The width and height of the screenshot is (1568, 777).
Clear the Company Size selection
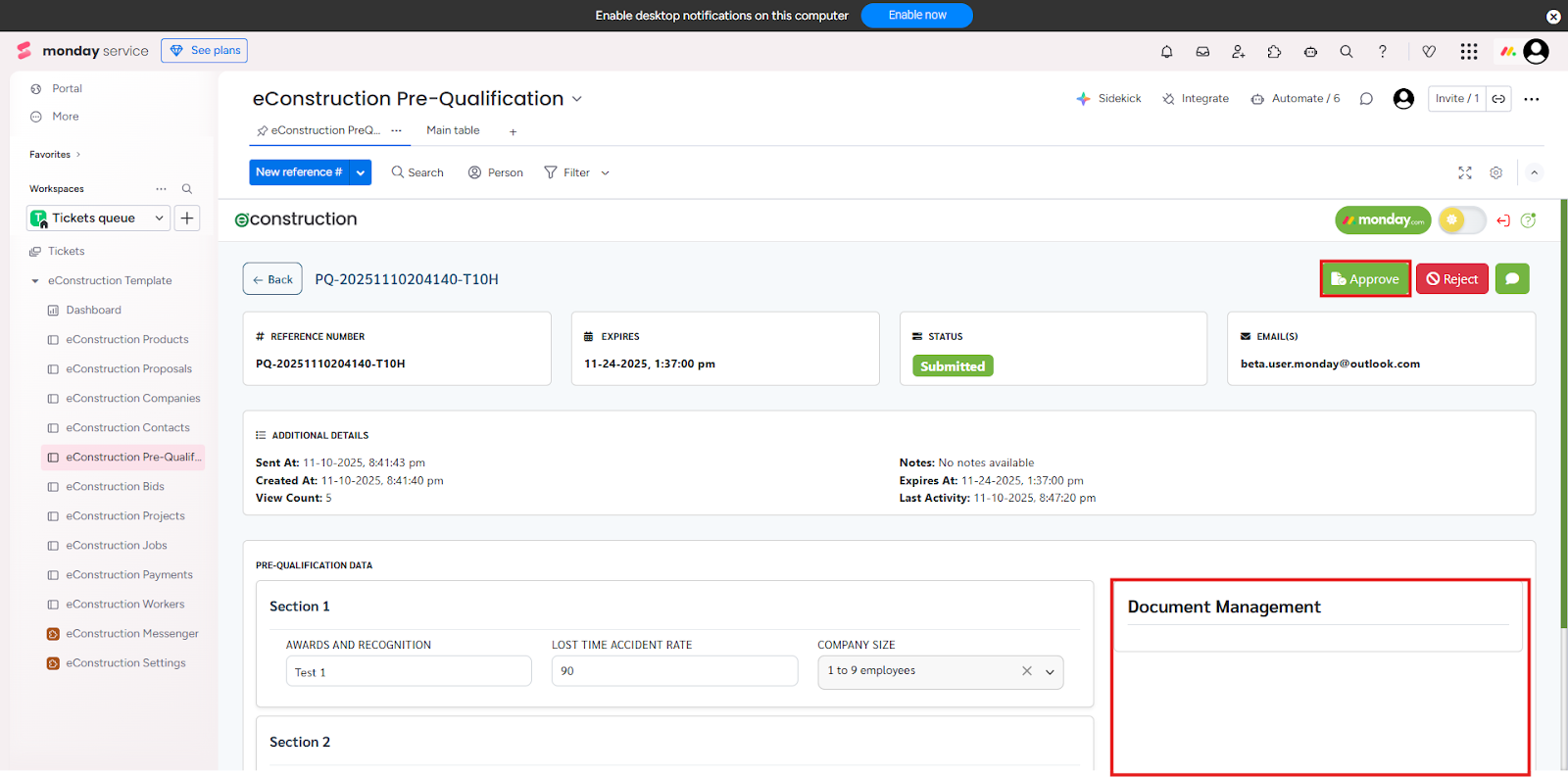(x=1027, y=671)
